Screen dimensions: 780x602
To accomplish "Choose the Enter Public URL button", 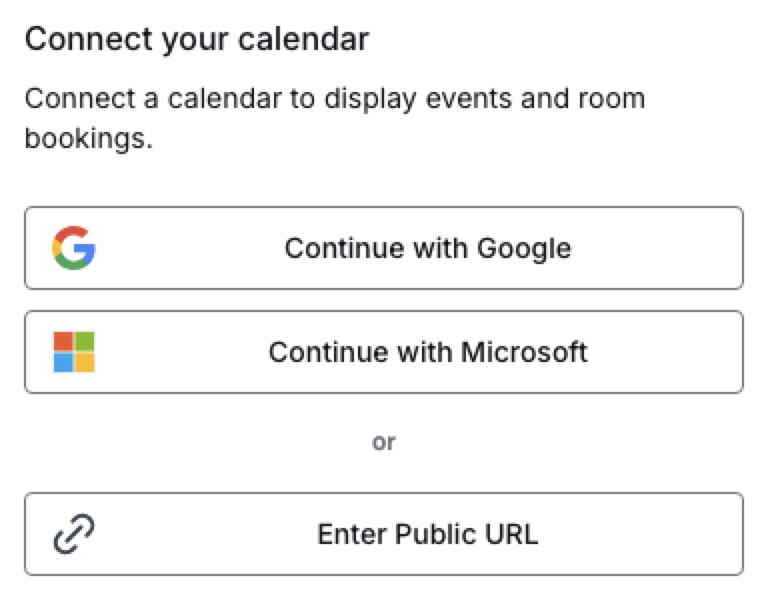I will (x=384, y=534).
